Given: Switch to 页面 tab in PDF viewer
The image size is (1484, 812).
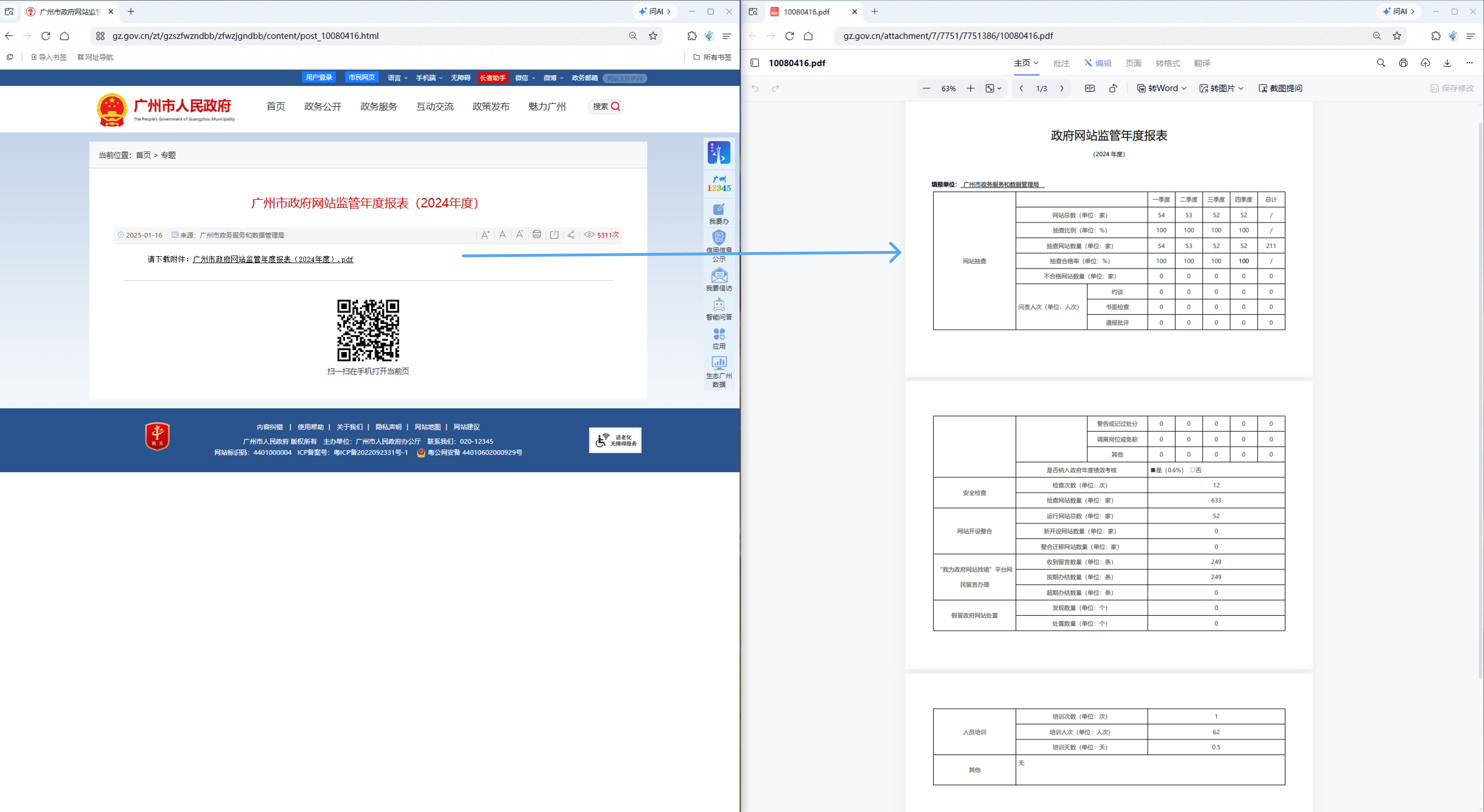Looking at the screenshot, I should [1133, 63].
